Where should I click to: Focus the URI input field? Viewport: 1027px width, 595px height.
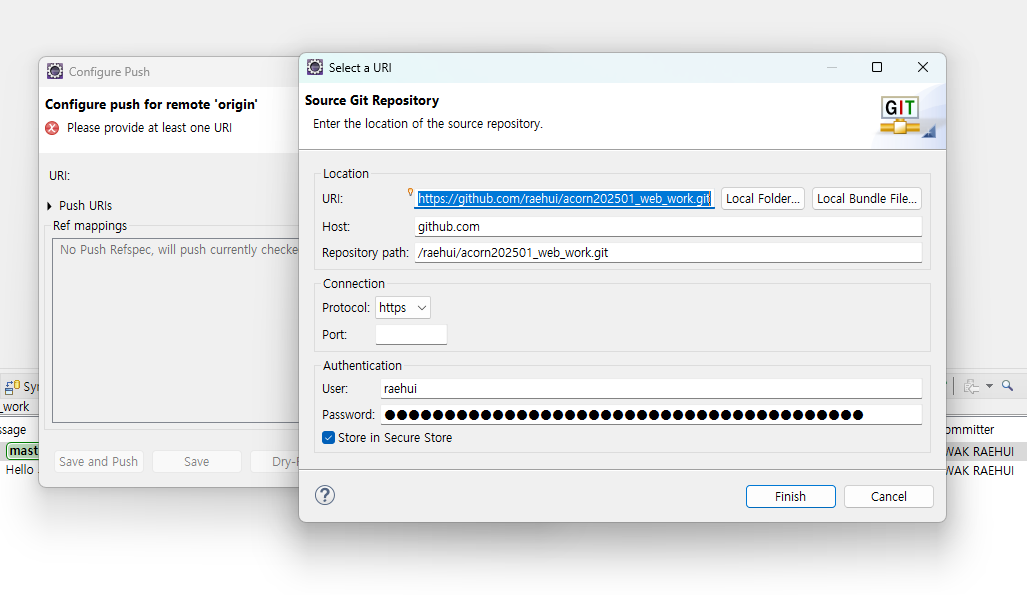click(564, 199)
